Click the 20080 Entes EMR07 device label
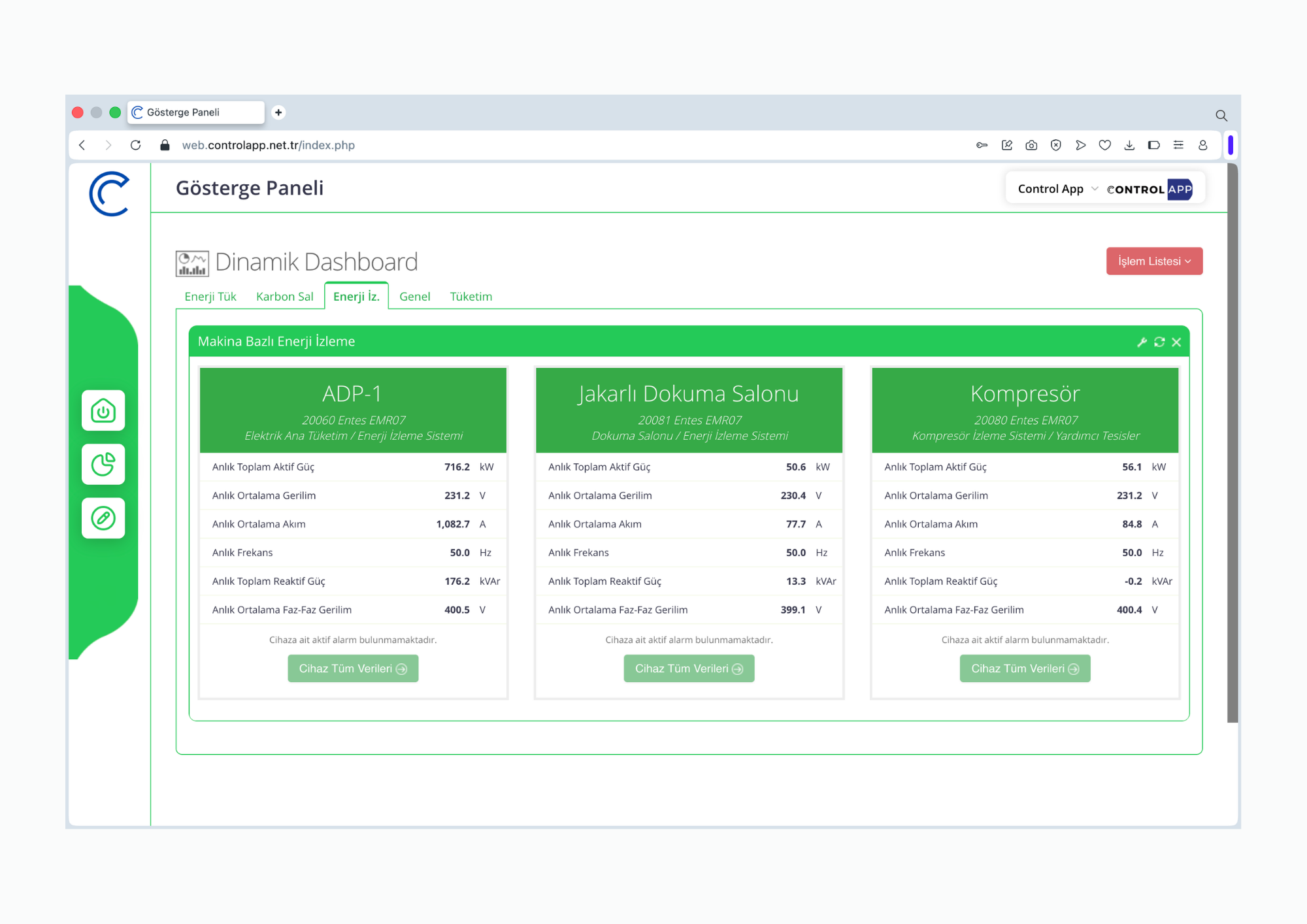This screenshot has height=924, width=1307. (1025, 420)
